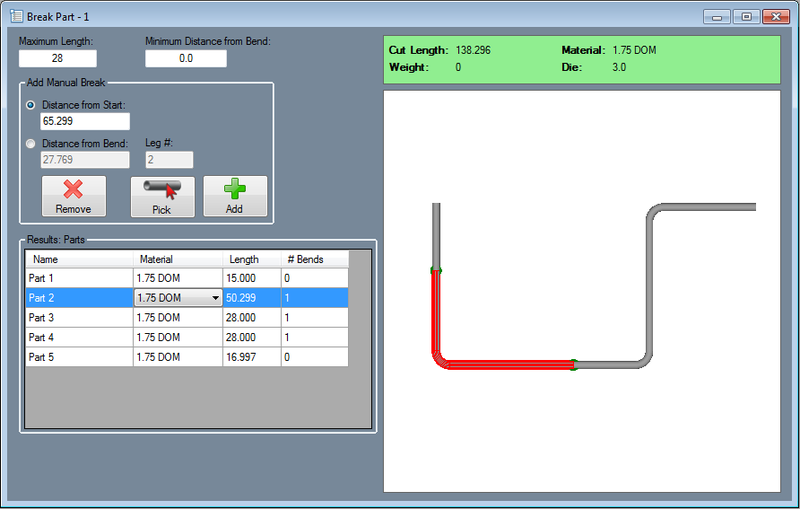Click the Leg # field
The width and height of the screenshot is (800, 509).
(169, 160)
